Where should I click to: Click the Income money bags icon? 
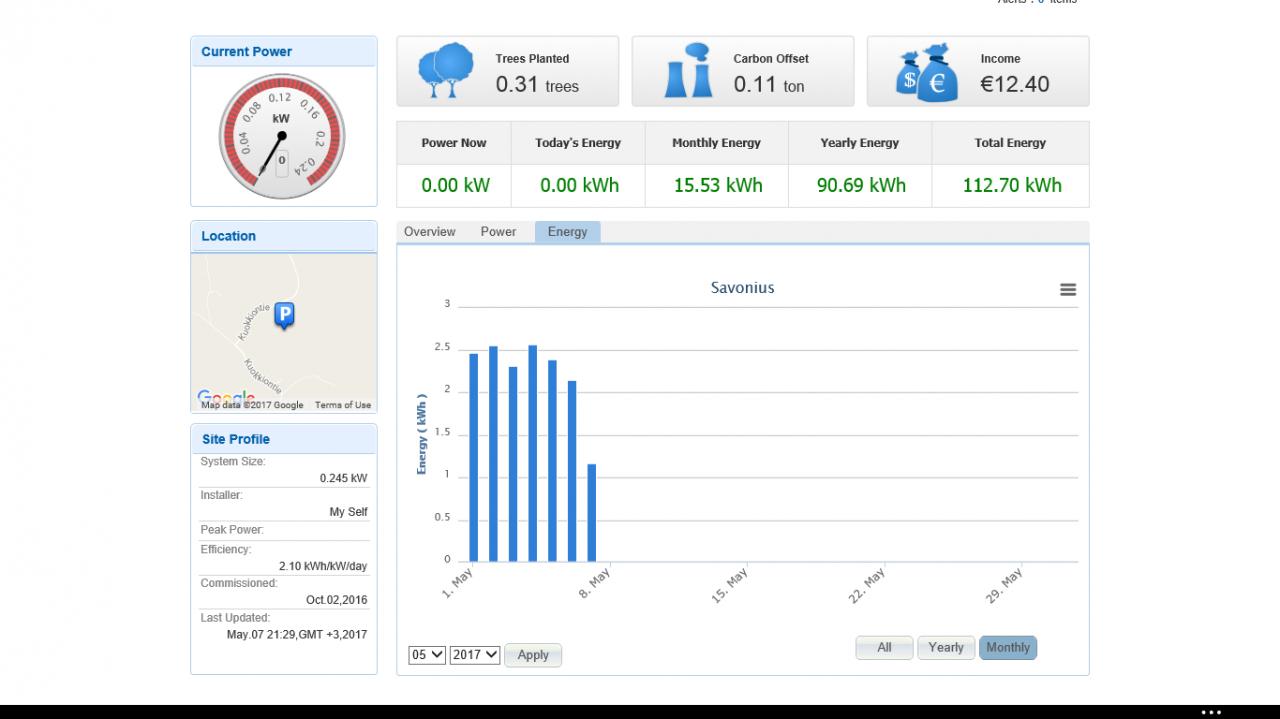pos(926,72)
